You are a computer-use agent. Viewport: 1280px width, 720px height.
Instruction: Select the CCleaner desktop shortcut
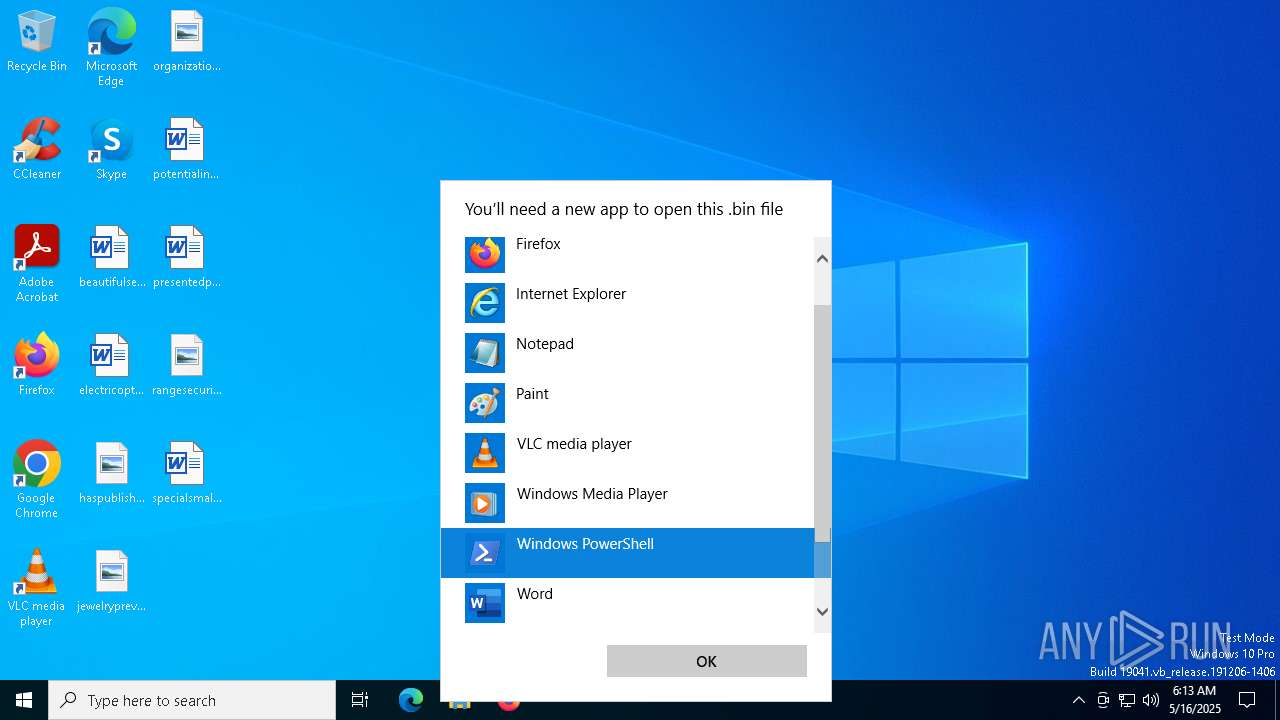coord(37,149)
